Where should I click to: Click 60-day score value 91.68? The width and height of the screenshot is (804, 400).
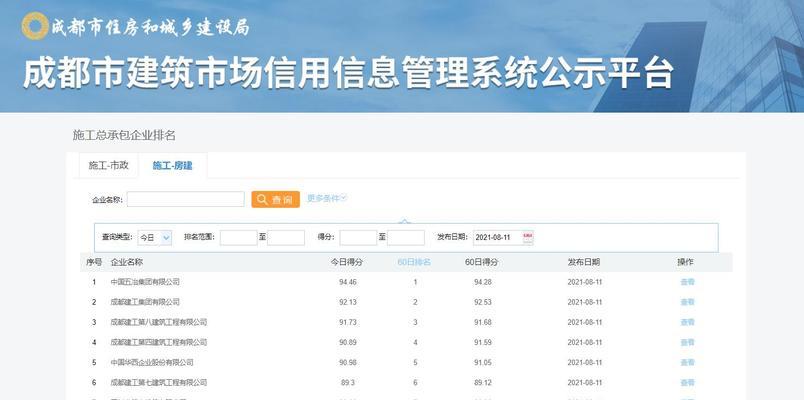coord(483,322)
